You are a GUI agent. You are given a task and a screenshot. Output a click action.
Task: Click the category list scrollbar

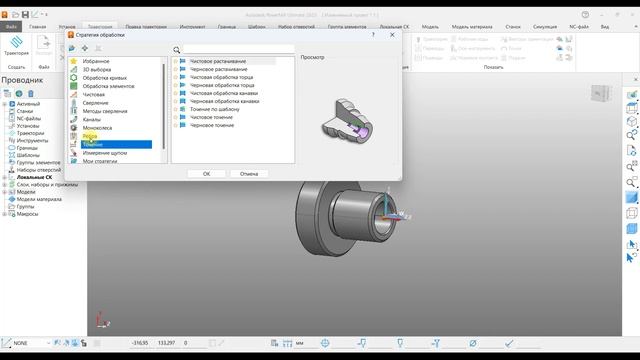pyautogui.click(x=164, y=106)
